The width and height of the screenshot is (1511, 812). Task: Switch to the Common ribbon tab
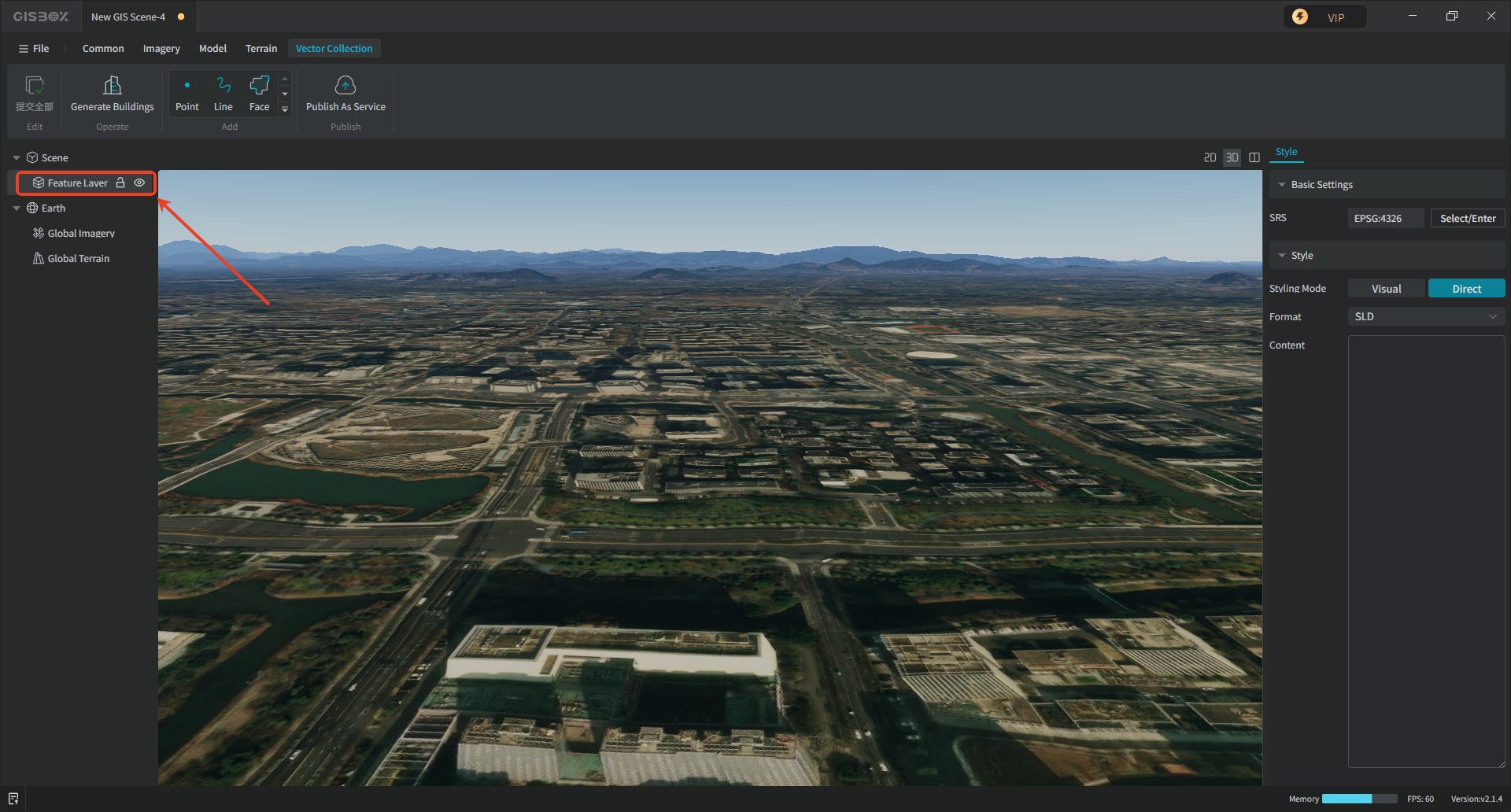[103, 48]
